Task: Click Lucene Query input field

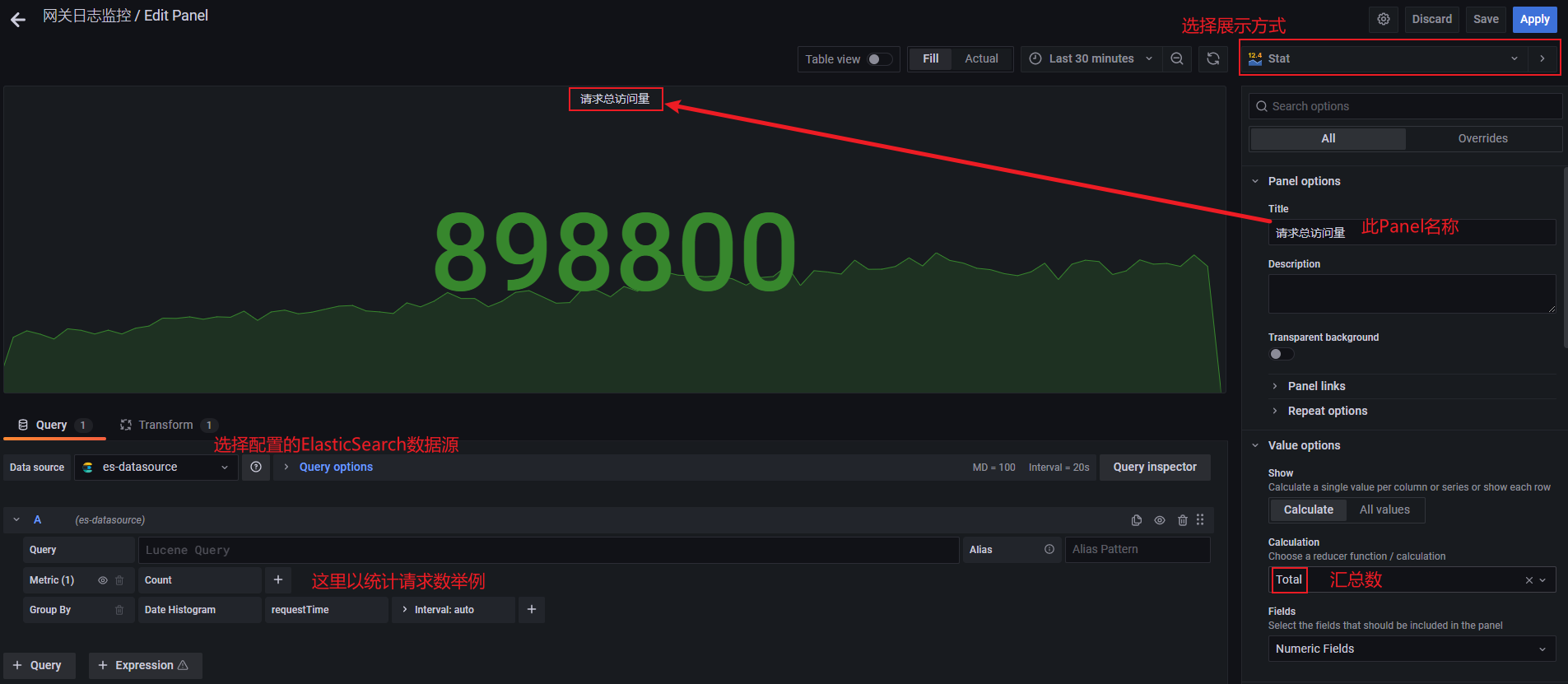Action: [548, 550]
